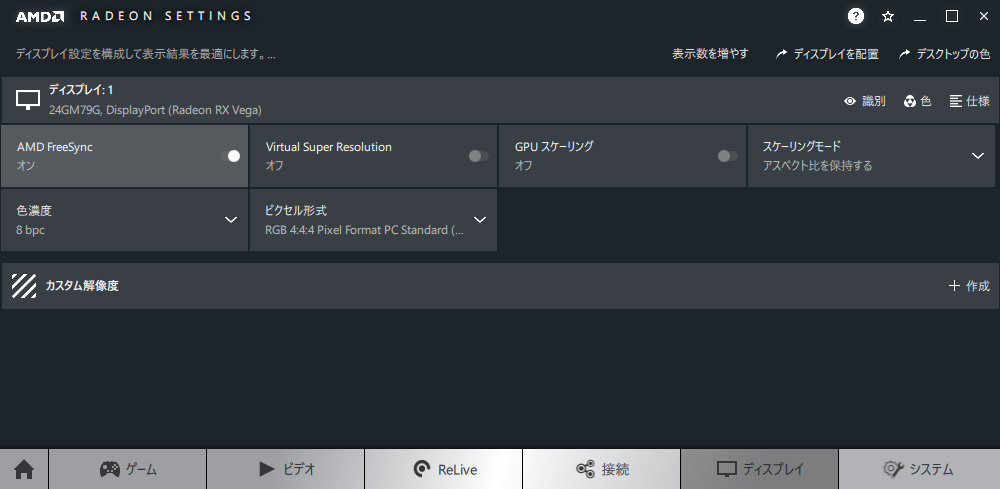The image size is (1000, 489).
Task: Open display specs via 仕様 icon
Action: pos(956,101)
